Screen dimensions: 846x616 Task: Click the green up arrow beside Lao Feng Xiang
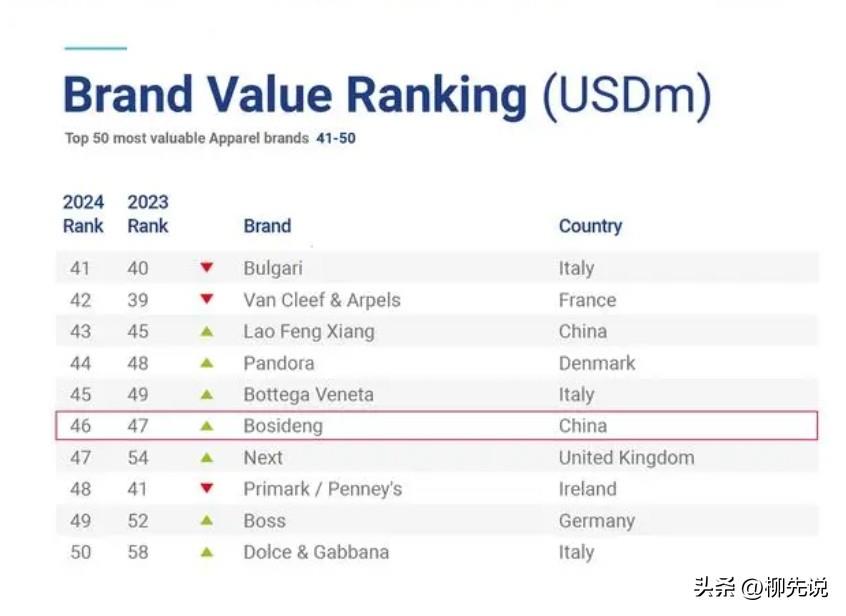coord(207,331)
